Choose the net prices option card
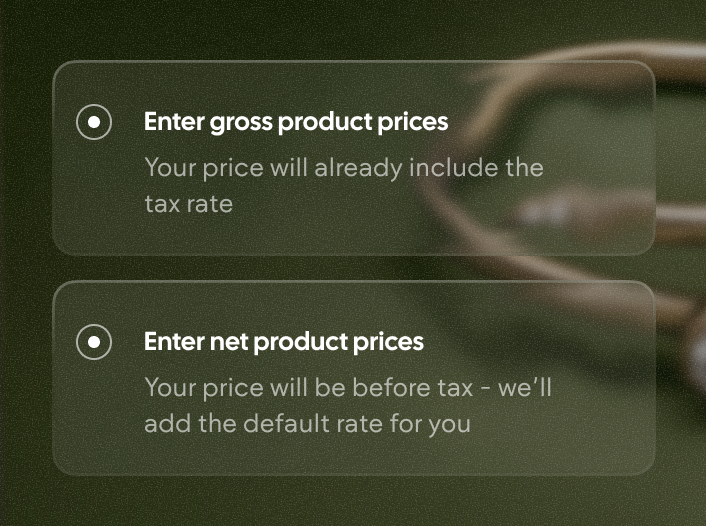 click(353, 378)
